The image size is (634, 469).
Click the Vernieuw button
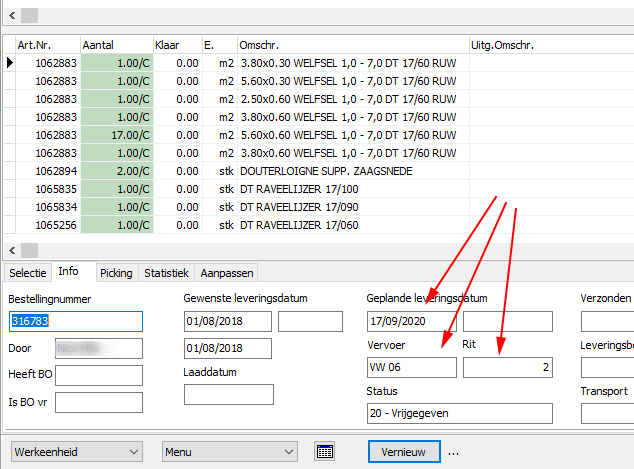404,452
